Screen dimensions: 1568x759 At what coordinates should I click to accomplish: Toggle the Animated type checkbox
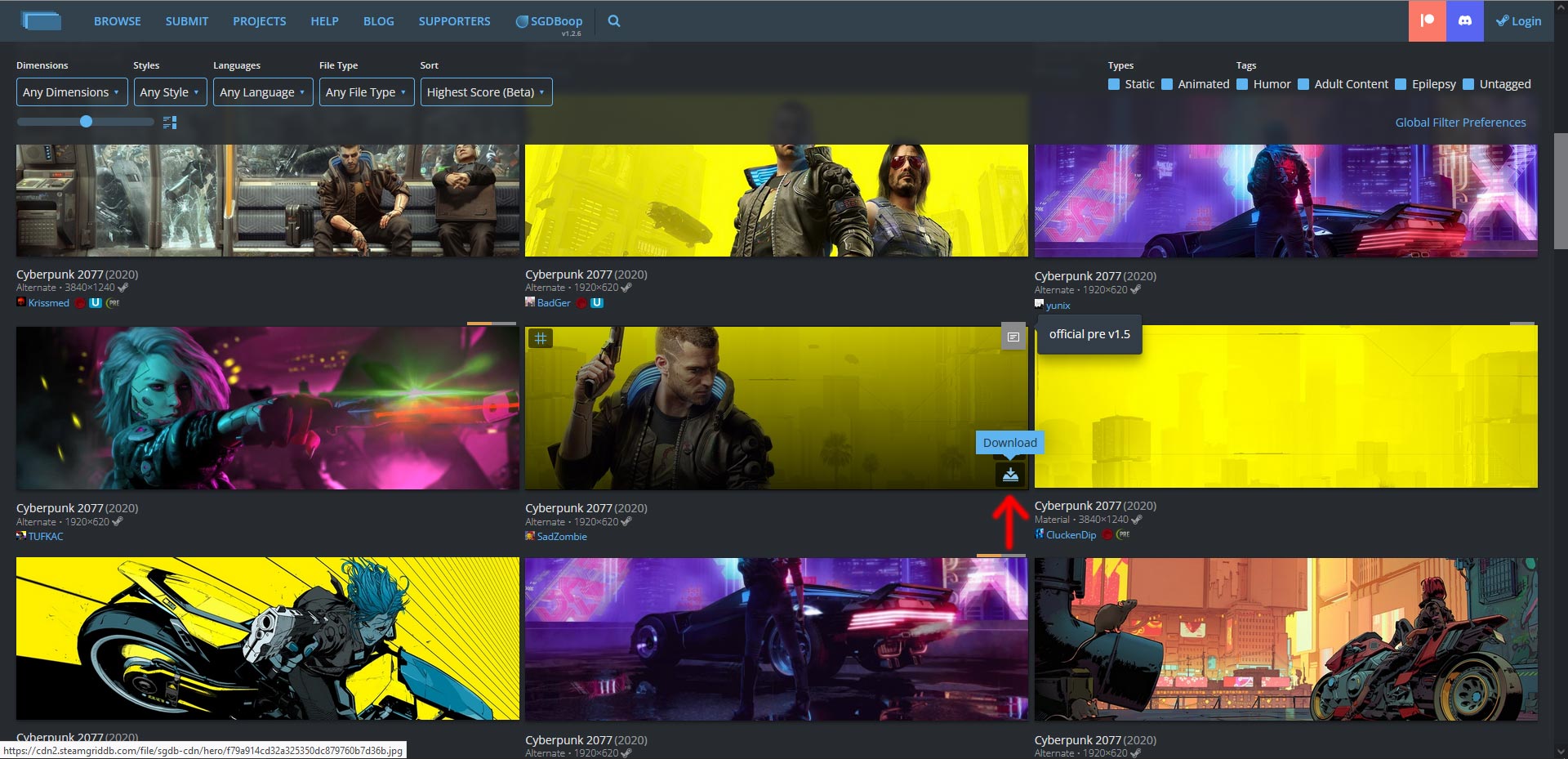pos(1167,84)
